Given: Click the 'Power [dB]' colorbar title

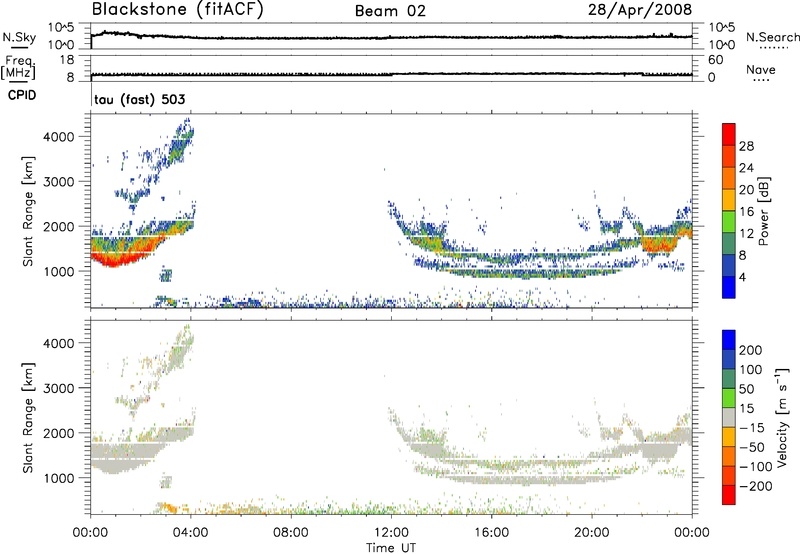Looking at the screenshot, I should click(763, 211).
